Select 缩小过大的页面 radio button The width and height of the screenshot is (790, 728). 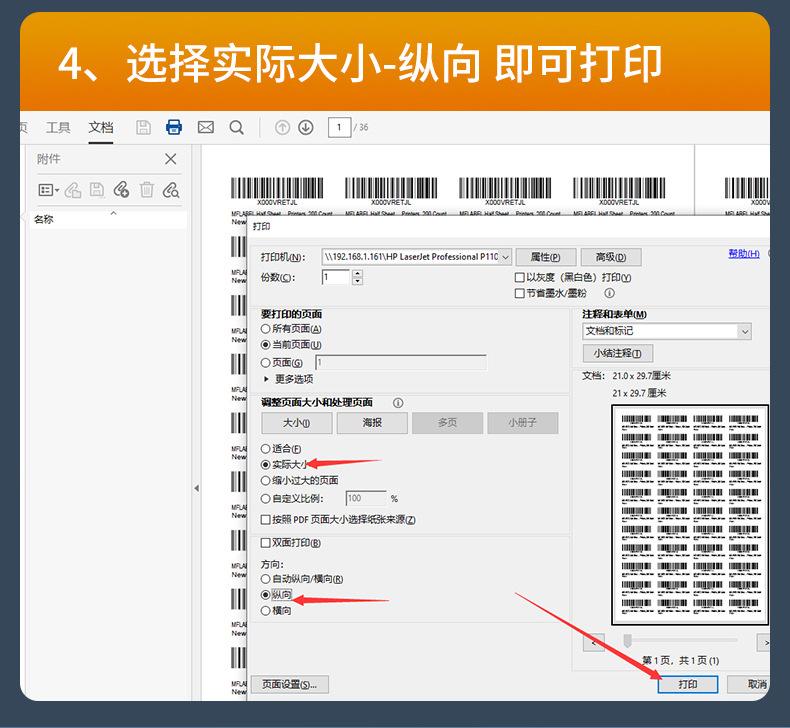[x=266, y=481]
